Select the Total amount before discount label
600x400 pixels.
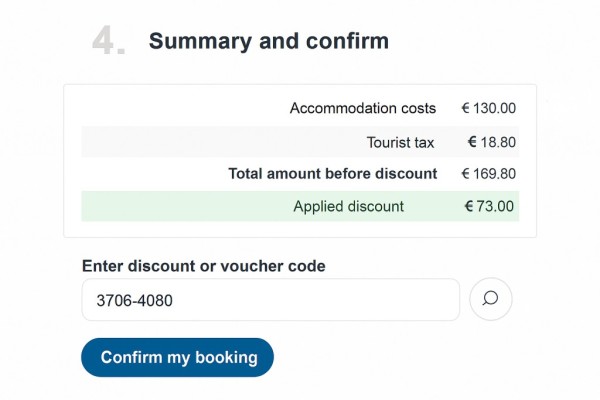coord(332,173)
